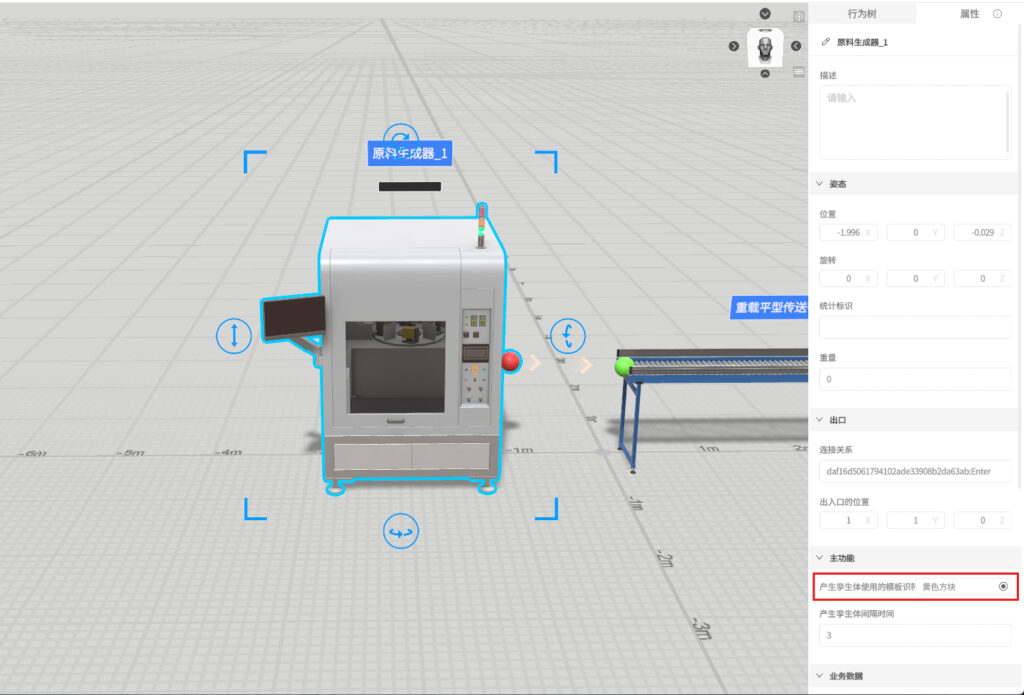Viewport: 1024px width, 695px height.
Task: Click the 连接关系 connection ID field
Action: 915,471
